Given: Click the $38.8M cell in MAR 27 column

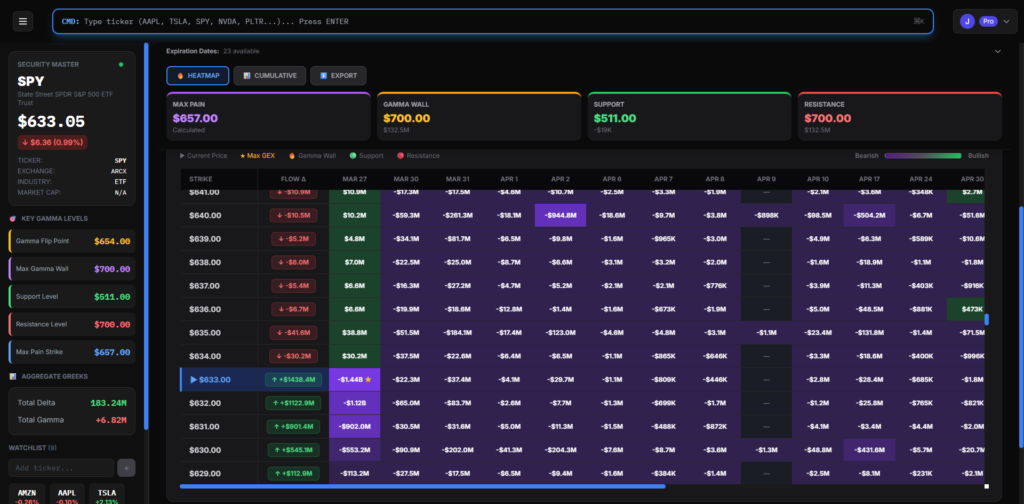Looking at the screenshot, I should tap(355, 332).
